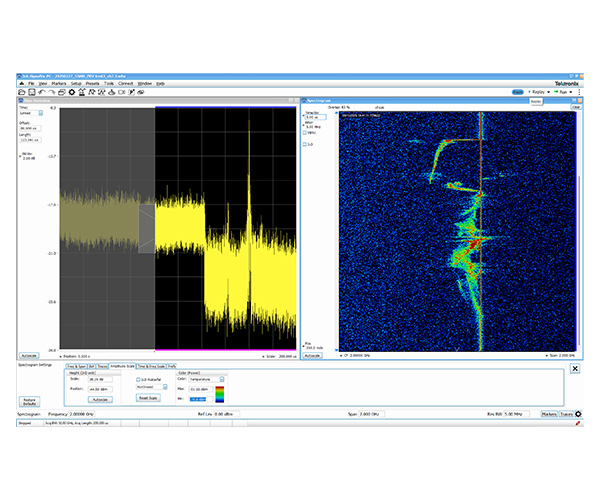The height and width of the screenshot is (500, 600).
Task: Enable the 3-D checkbox in Spectrogram
Action: [x=305, y=144]
